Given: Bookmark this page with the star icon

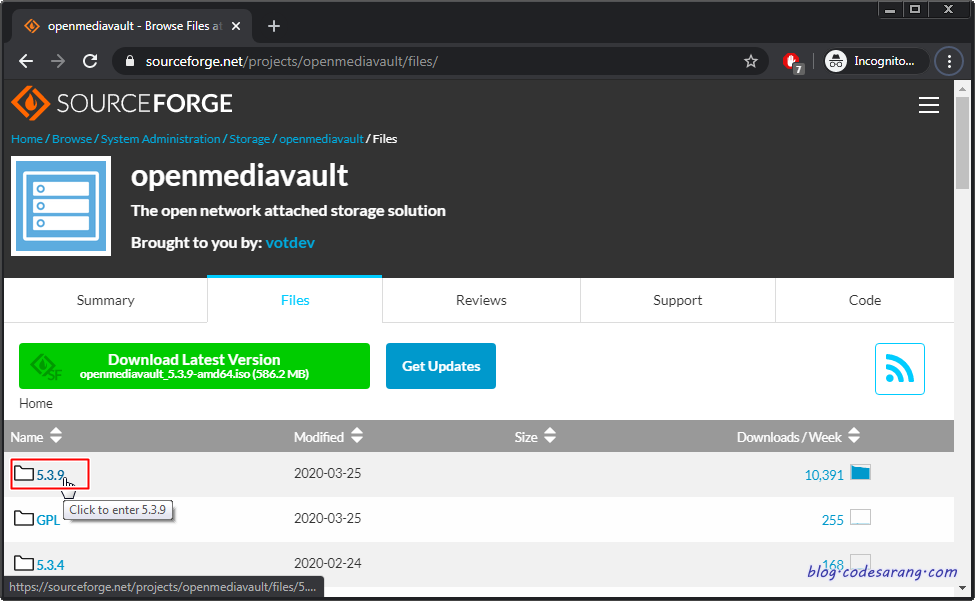Looking at the screenshot, I should (751, 61).
